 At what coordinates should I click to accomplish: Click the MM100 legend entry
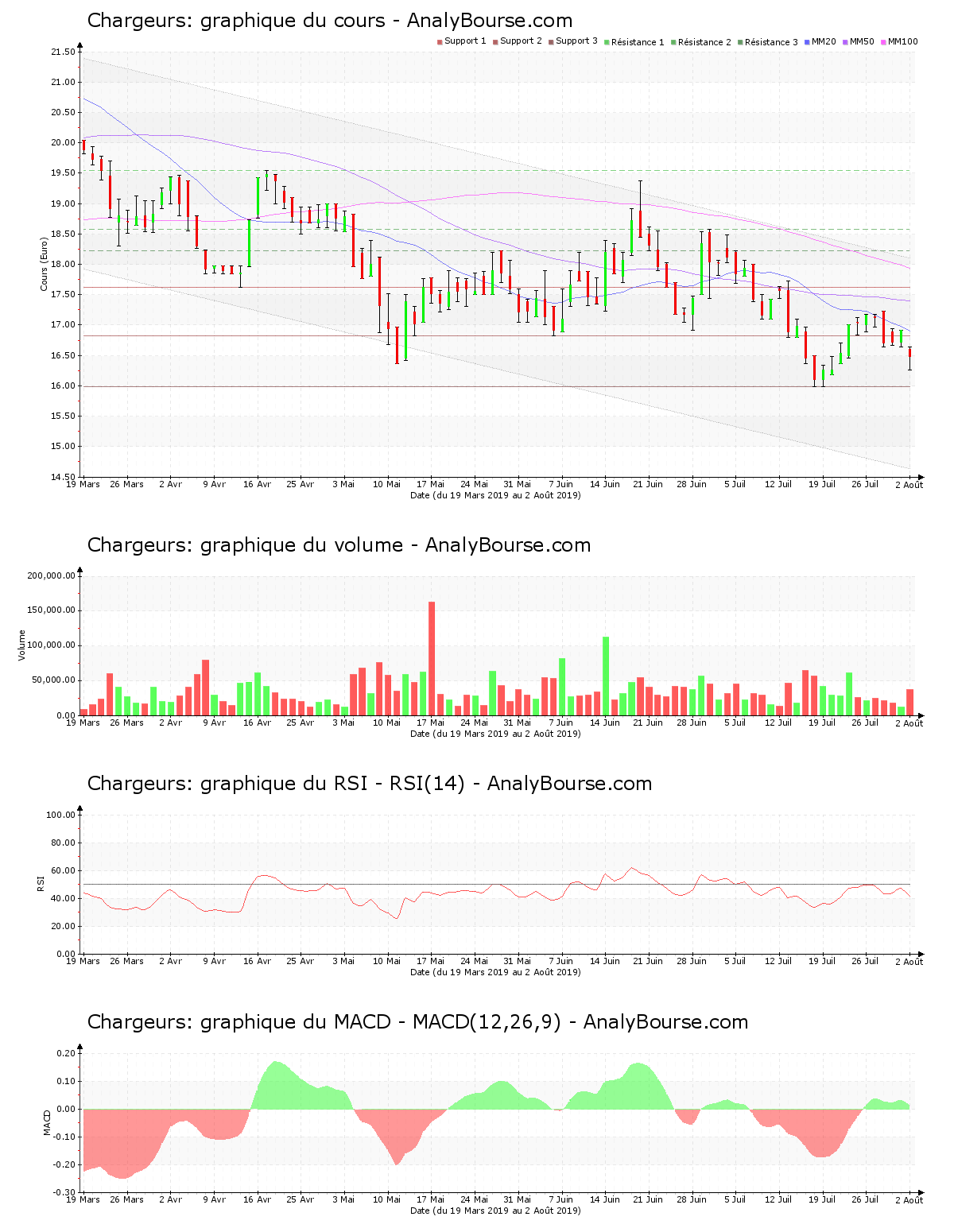[899, 41]
